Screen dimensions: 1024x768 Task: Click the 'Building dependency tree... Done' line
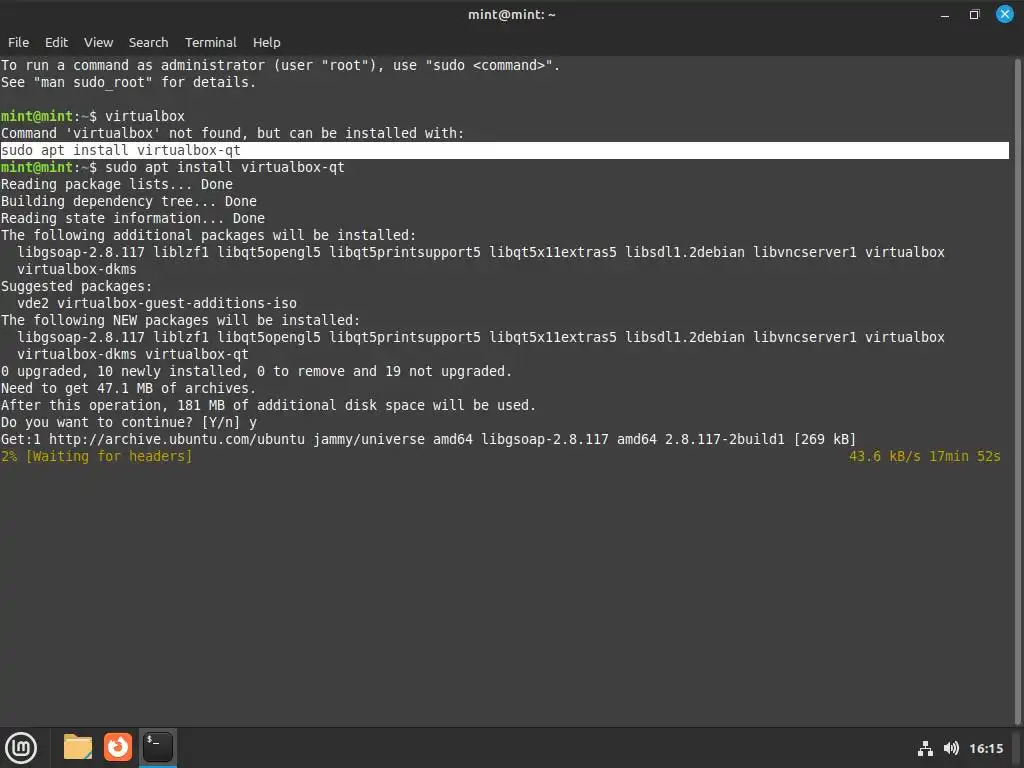pyautogui.click(x=129, y=201)
